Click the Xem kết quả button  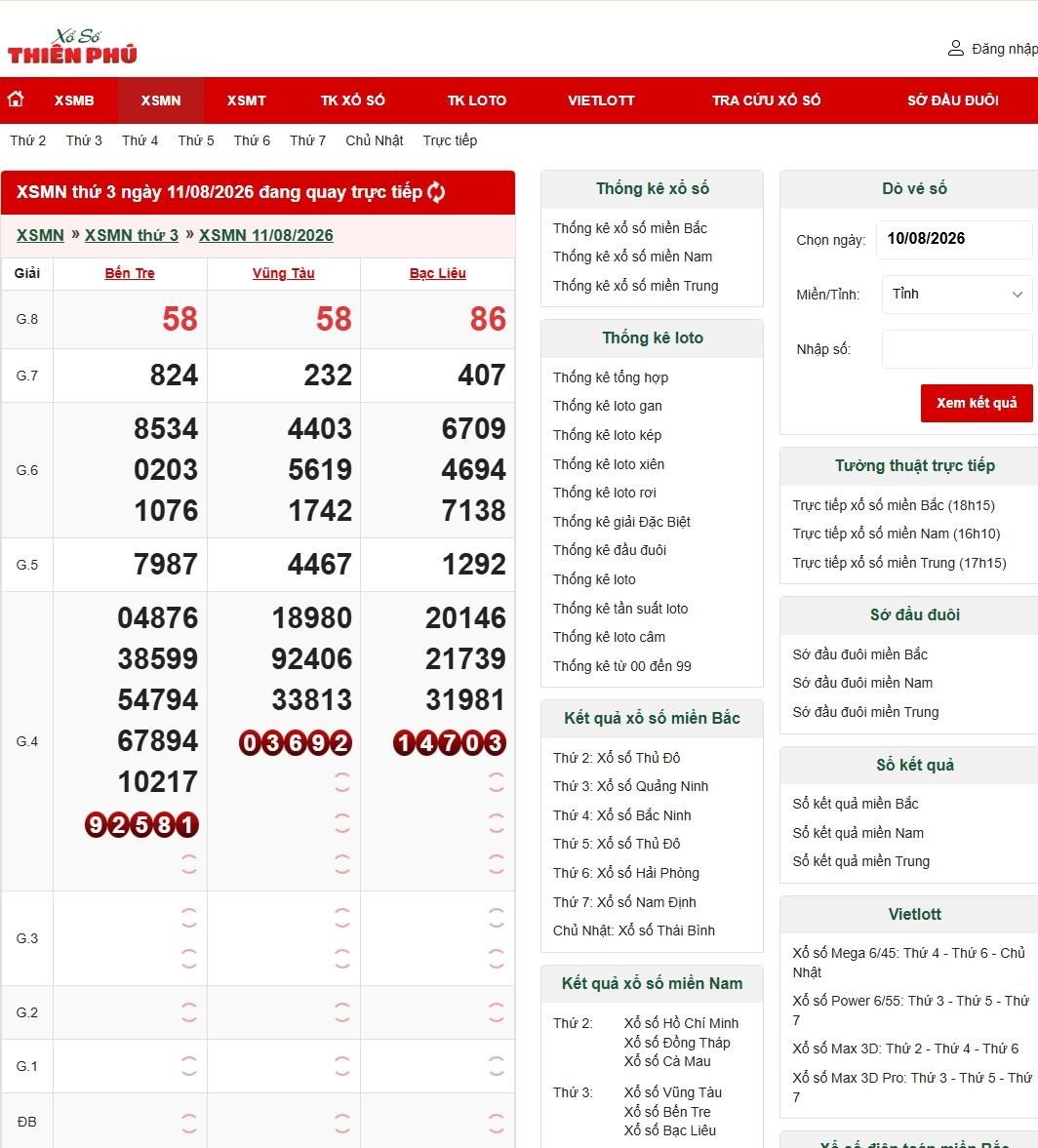pos(977,403)
